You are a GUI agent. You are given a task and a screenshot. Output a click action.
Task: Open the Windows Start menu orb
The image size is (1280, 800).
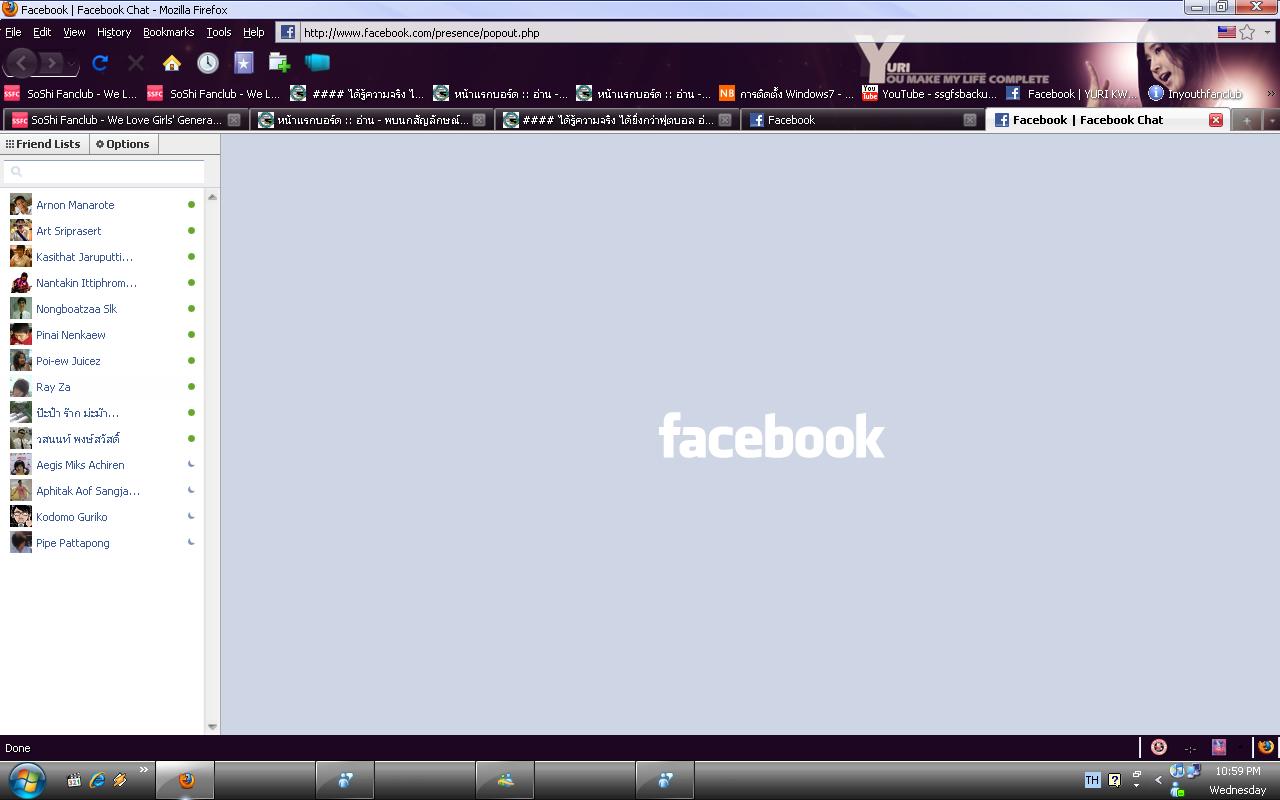[x=26, y=779]
